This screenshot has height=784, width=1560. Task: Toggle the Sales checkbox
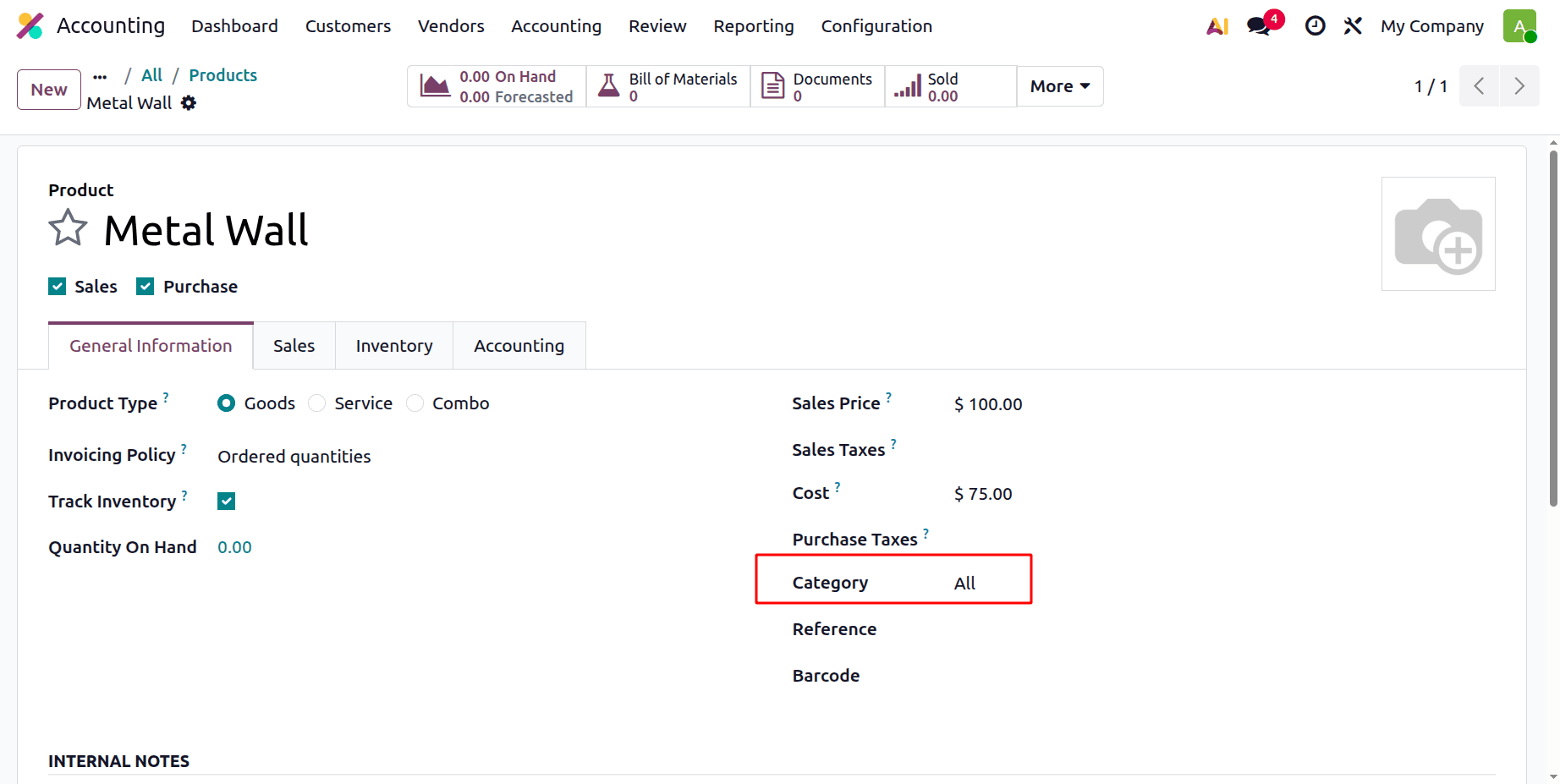[58, 287]
